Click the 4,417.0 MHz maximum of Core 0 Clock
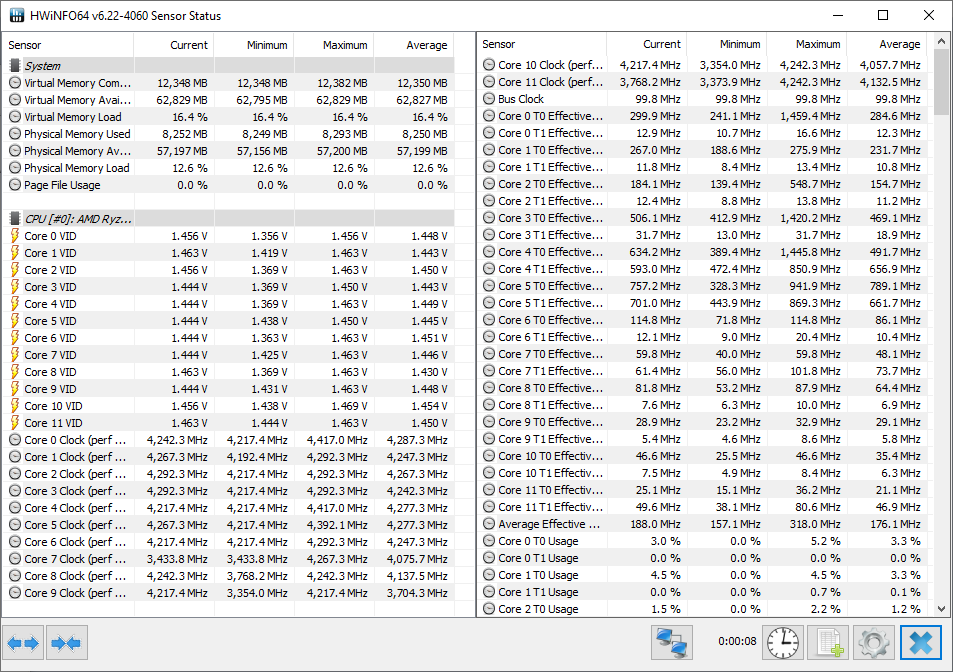The height and width of the screenshot is (672, 953). tap(337, 440)
